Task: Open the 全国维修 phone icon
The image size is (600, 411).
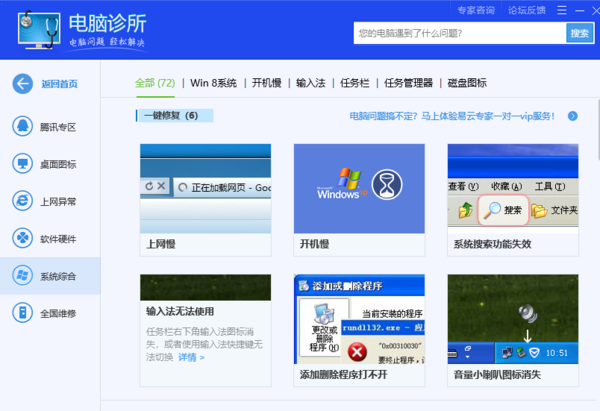Action: coord(23,313)
